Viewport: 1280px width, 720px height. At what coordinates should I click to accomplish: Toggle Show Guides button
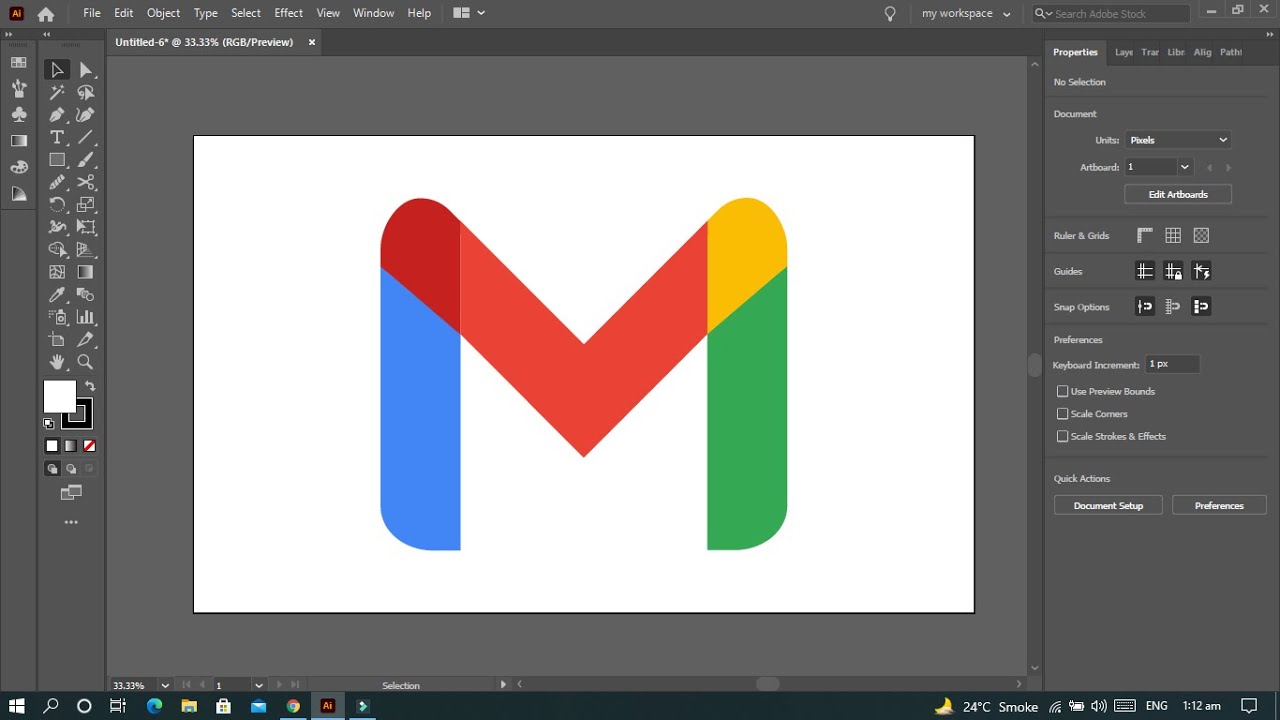click(x=1145, y=271)
